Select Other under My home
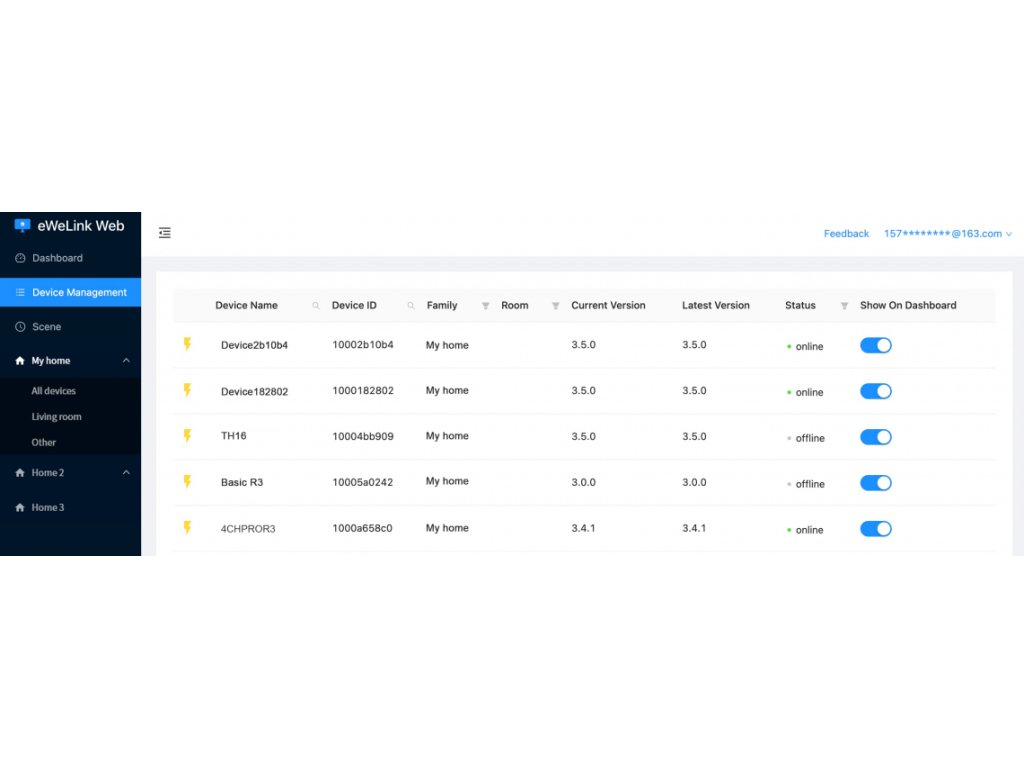Screen dimensions: 1024x768 pos(44,443)
